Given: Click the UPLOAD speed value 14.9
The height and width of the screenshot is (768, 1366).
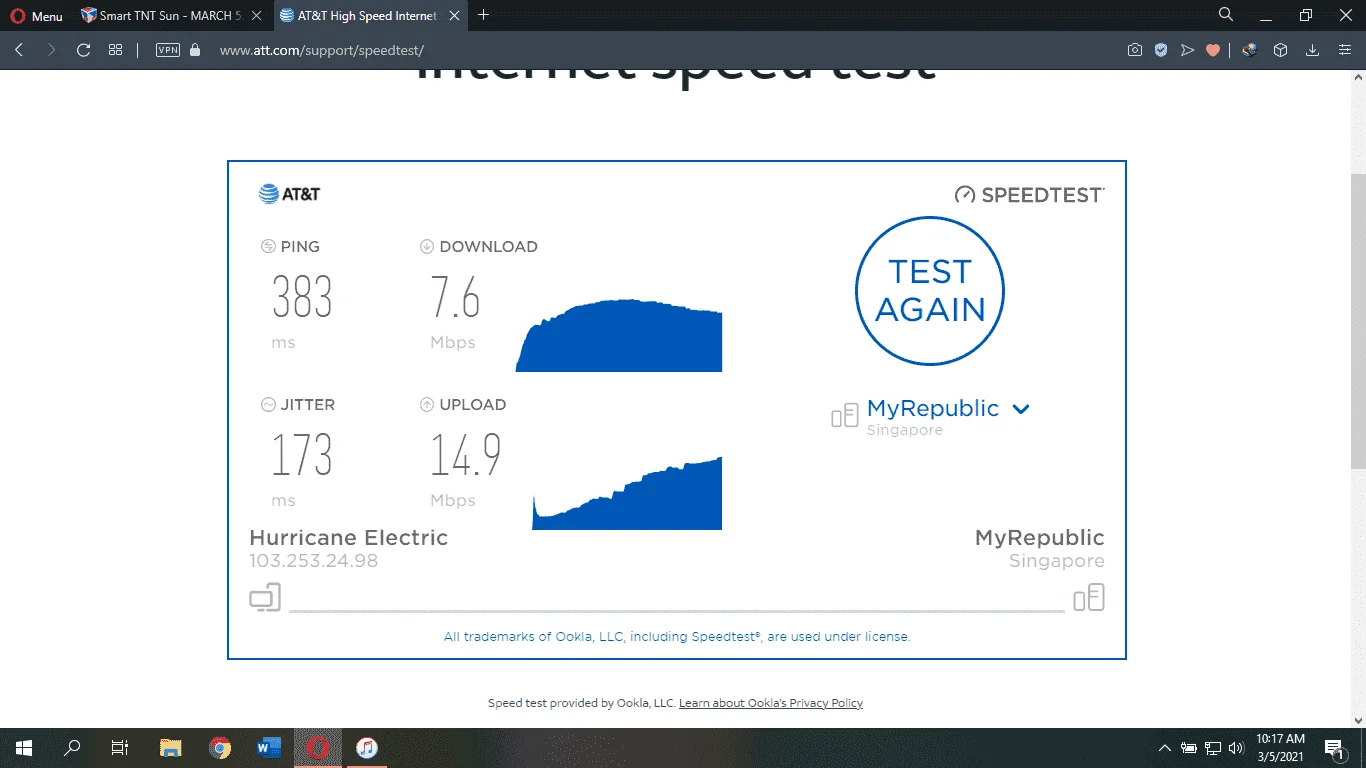Looking at the screenshot, I should (x=466, y=455).
